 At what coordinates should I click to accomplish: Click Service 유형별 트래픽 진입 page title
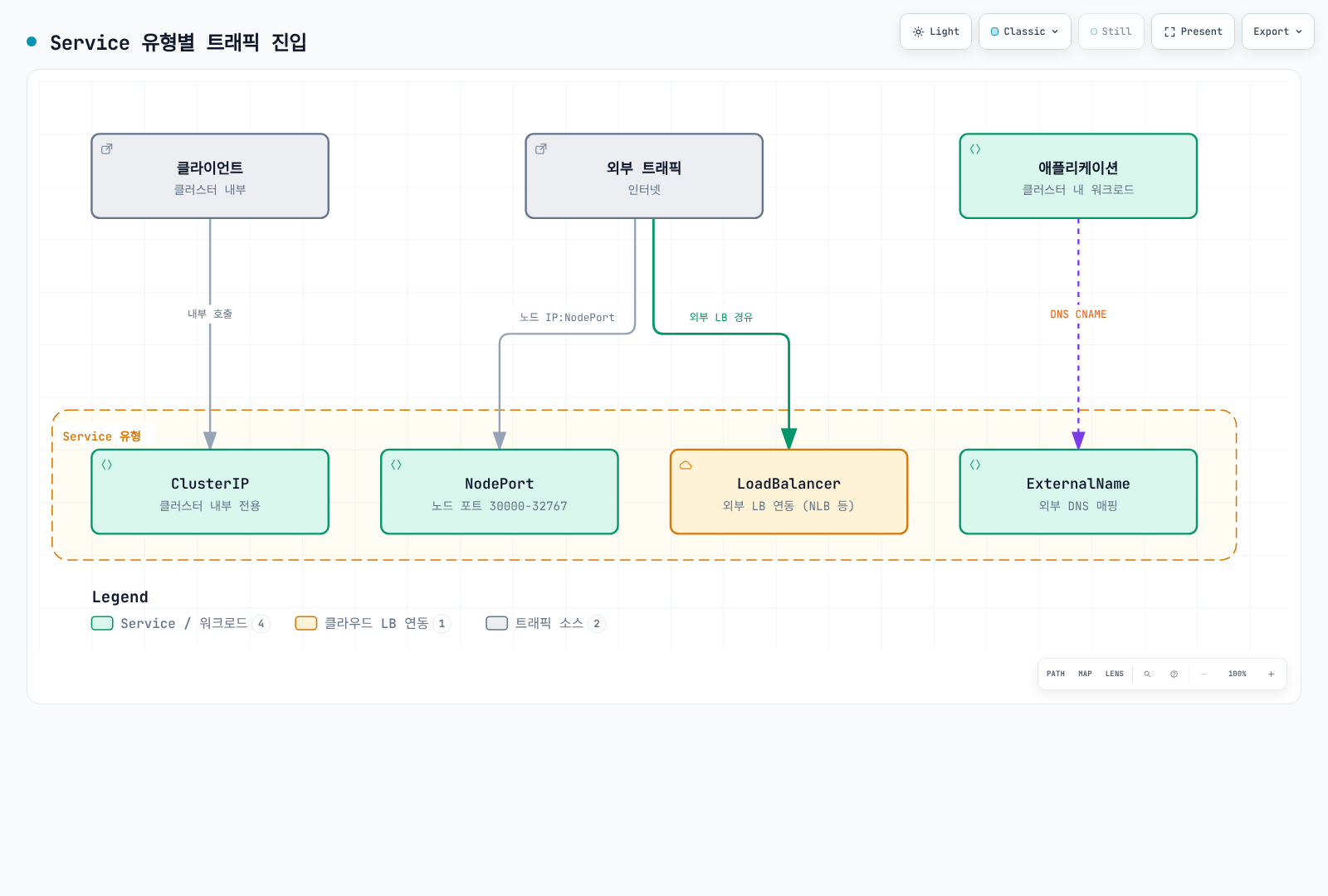point(178,42)
